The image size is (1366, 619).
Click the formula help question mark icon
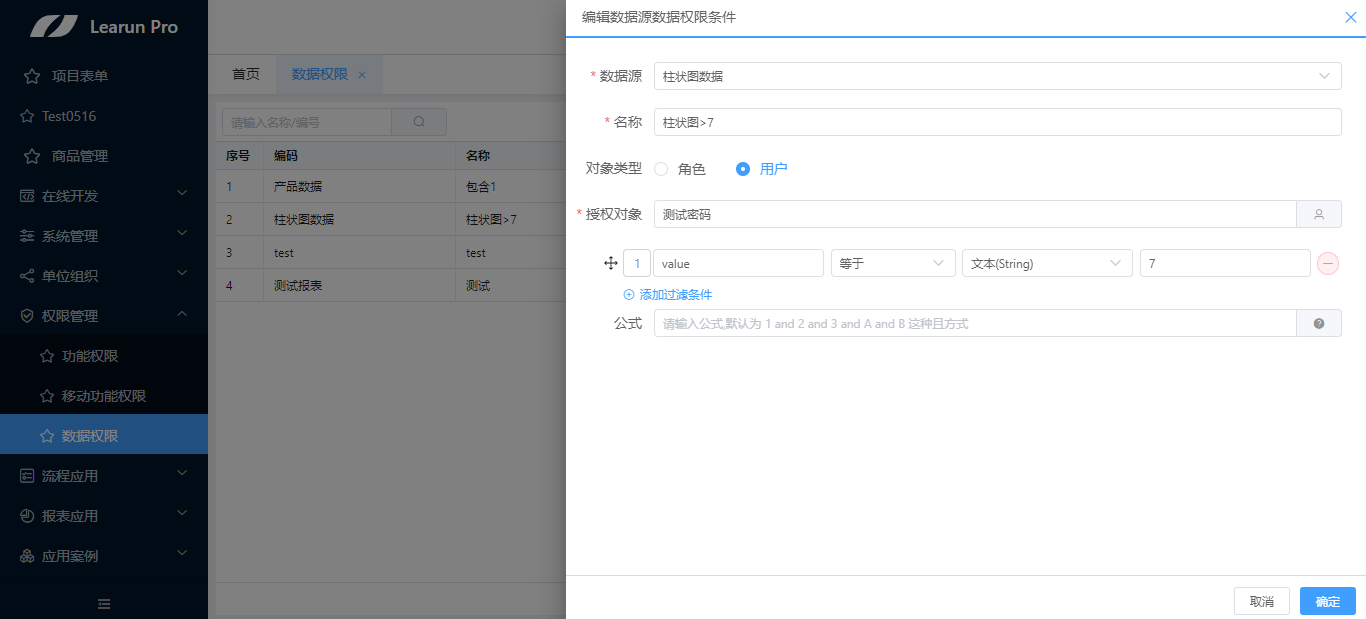pos(1318,323)
